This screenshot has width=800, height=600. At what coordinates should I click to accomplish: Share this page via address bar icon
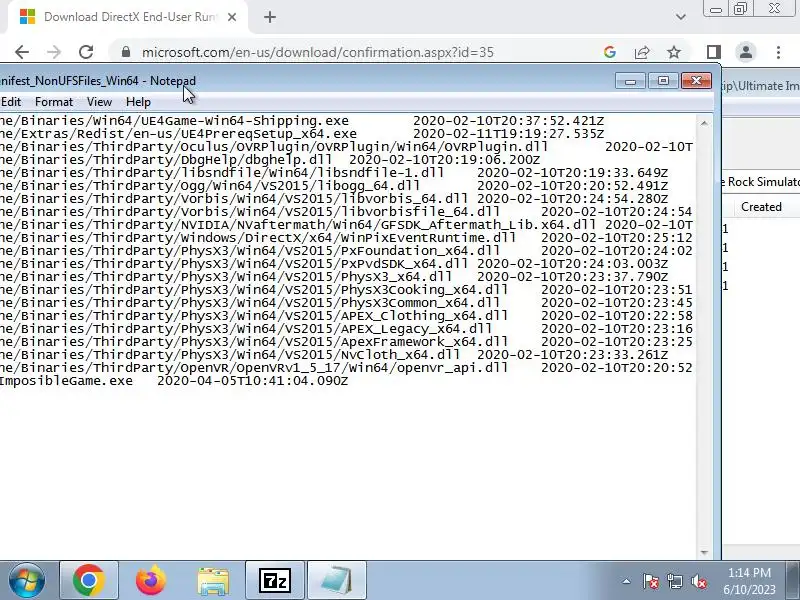click(x=642, y=52)
